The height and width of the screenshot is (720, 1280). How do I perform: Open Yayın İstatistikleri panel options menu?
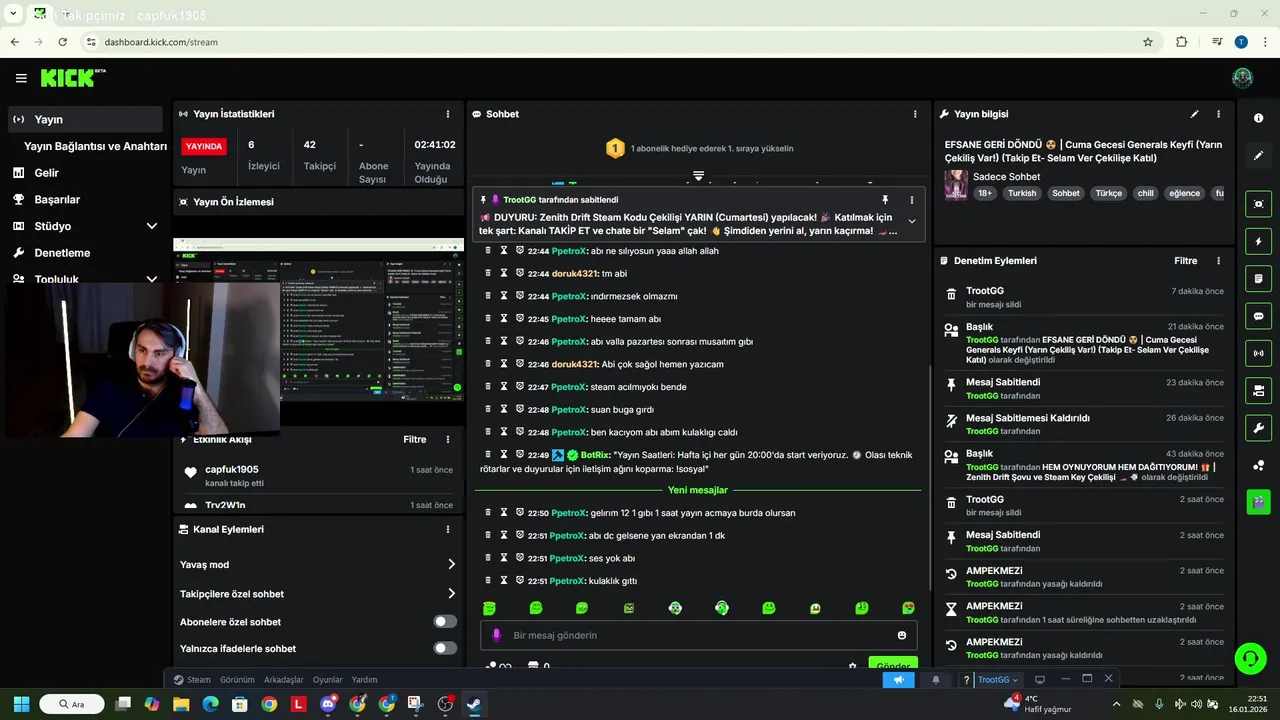point(448,114)
